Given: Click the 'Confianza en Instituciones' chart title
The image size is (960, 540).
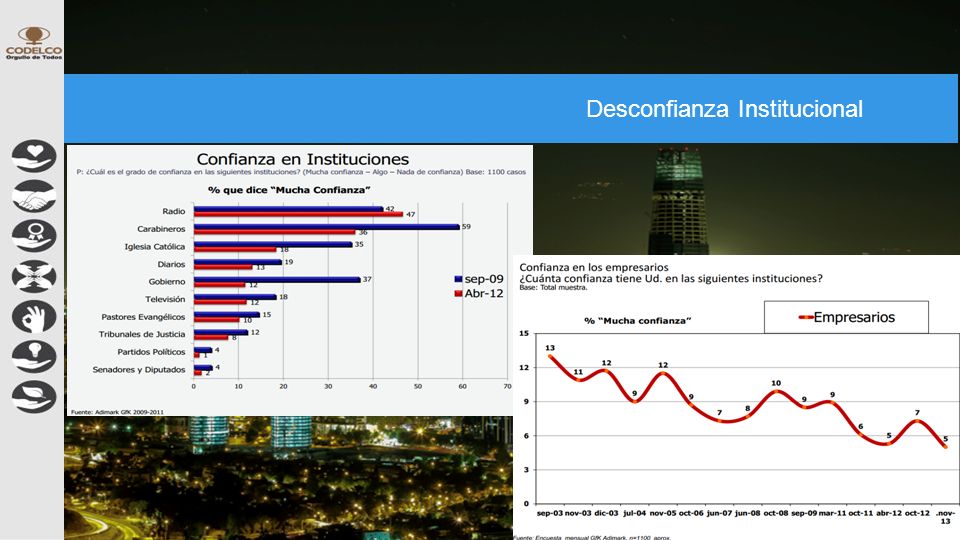Looking at the screenshot, I should click(302, 159).
